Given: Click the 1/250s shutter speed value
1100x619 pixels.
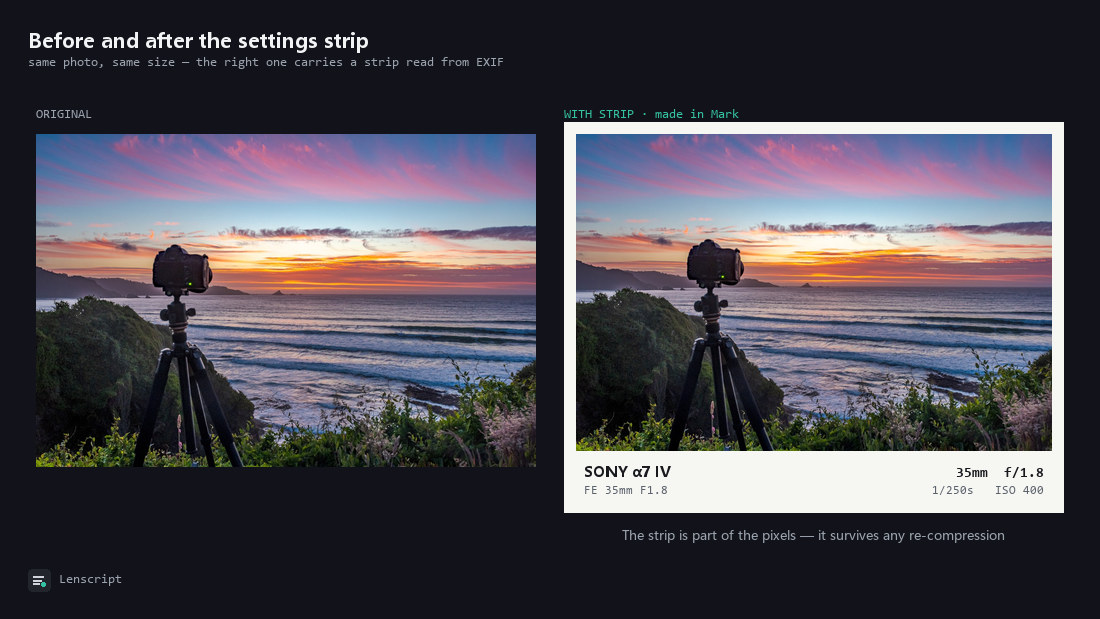Looking at the screenshot, I should coord(953,490).
